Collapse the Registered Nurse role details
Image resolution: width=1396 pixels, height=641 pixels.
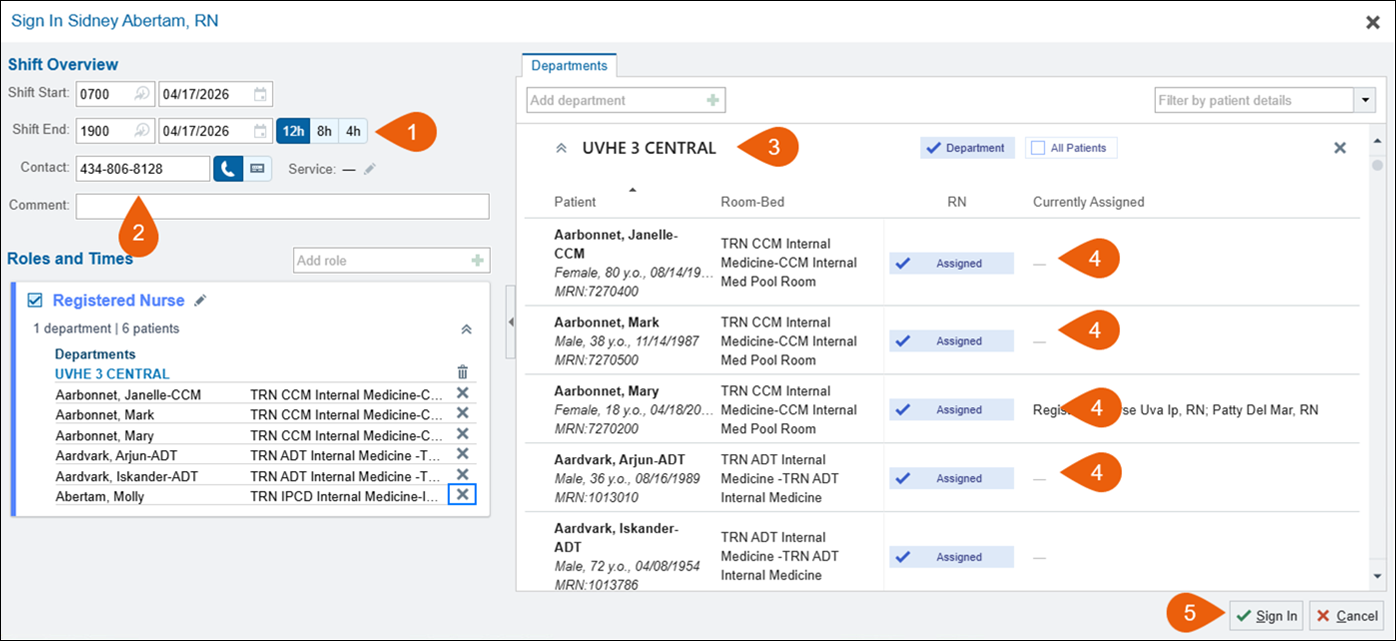[x=465, y=328]
